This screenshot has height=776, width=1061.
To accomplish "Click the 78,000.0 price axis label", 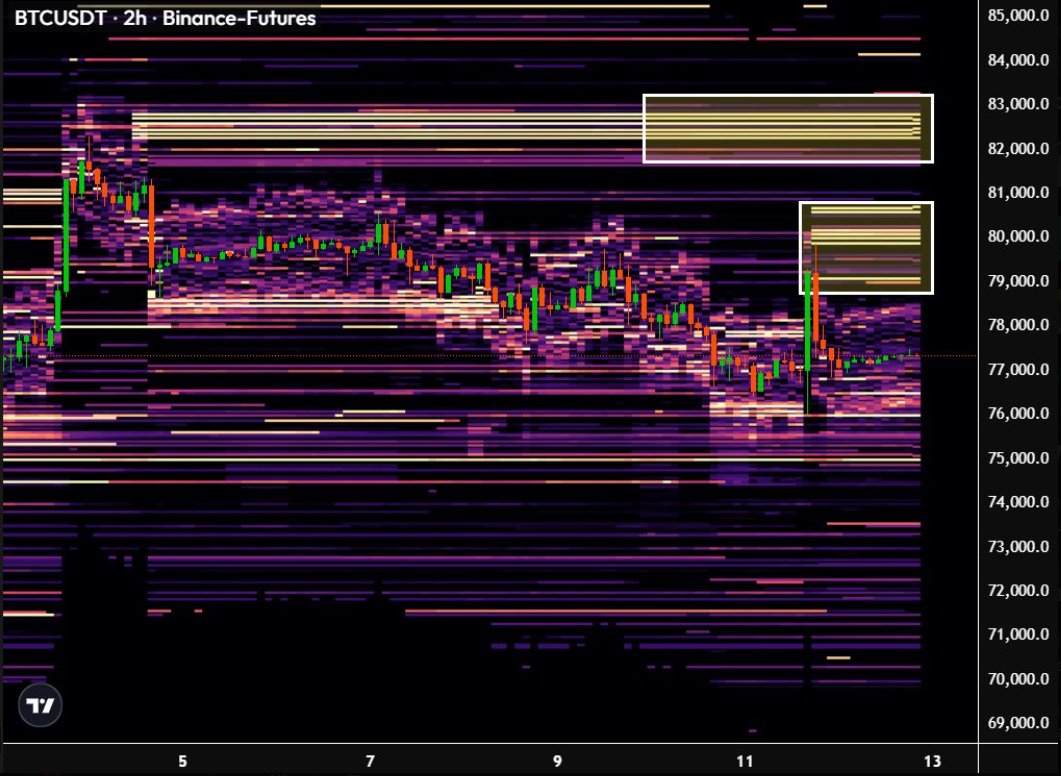I will point(1018,325).
